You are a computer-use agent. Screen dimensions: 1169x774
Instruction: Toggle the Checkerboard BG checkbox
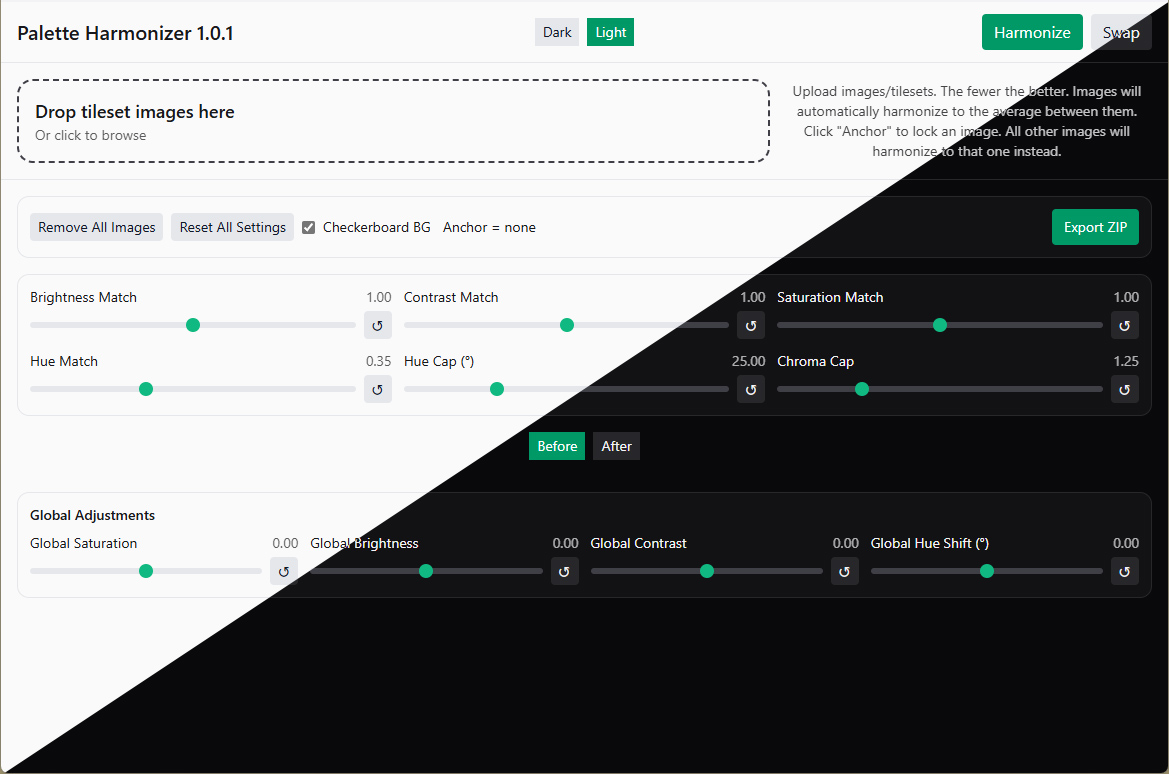point(309,227)
